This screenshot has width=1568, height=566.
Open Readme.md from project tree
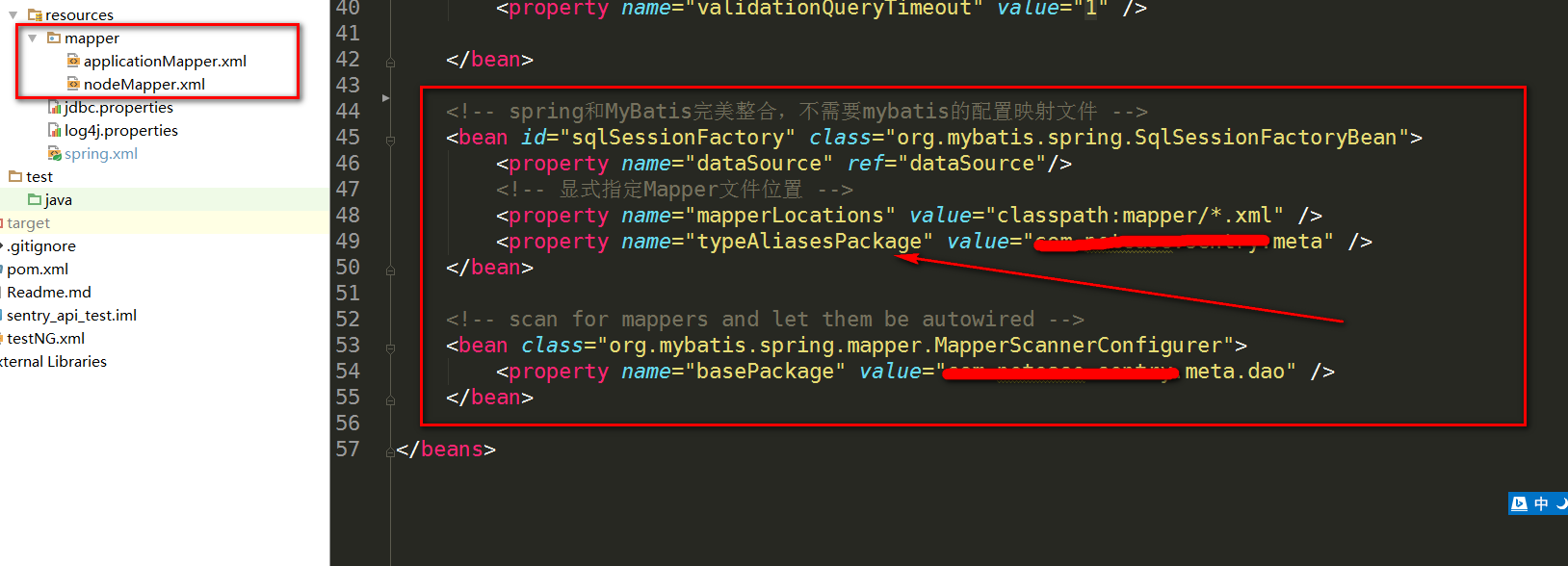48,292
